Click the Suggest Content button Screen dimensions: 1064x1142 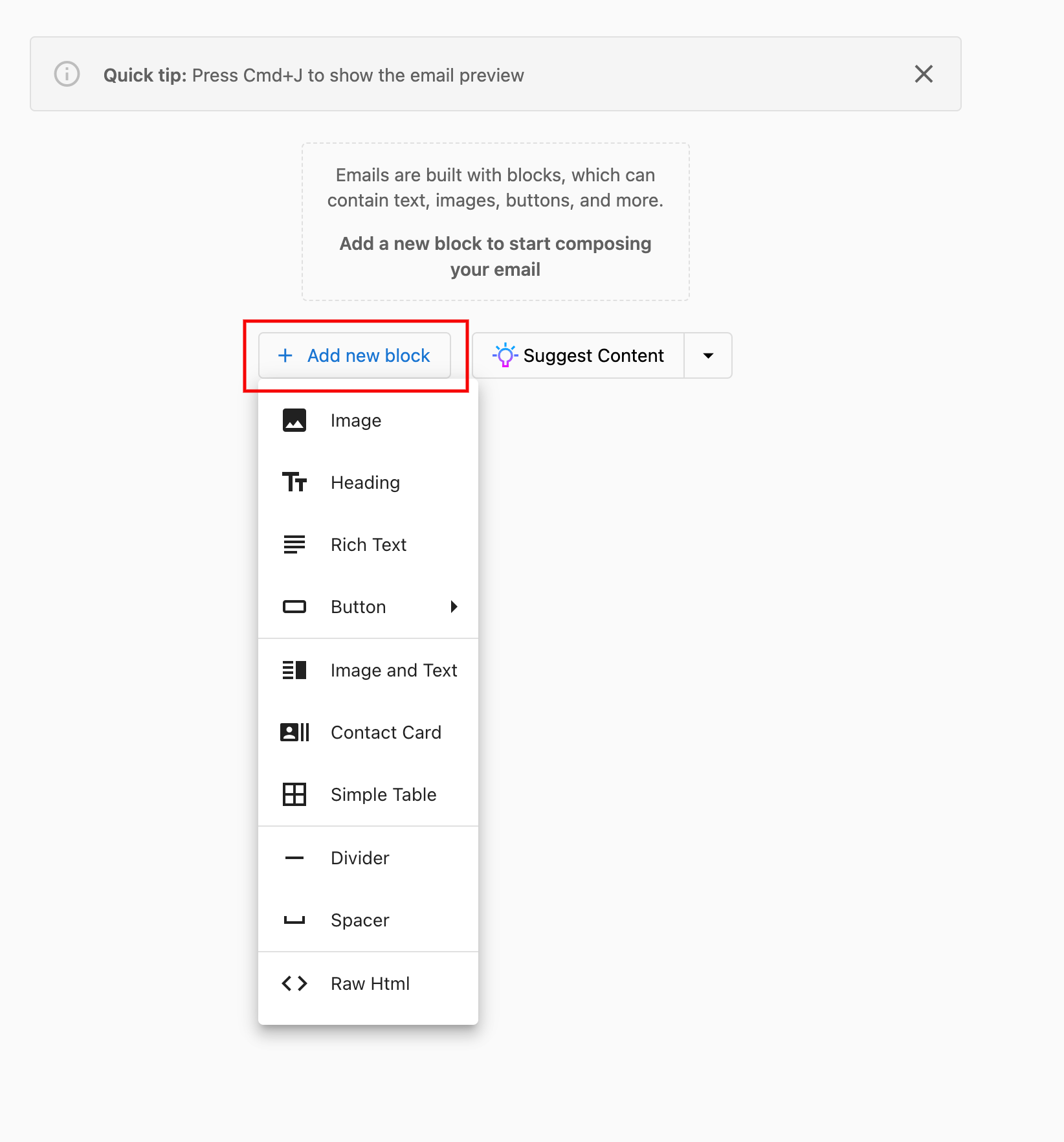[x=578, y=355]
